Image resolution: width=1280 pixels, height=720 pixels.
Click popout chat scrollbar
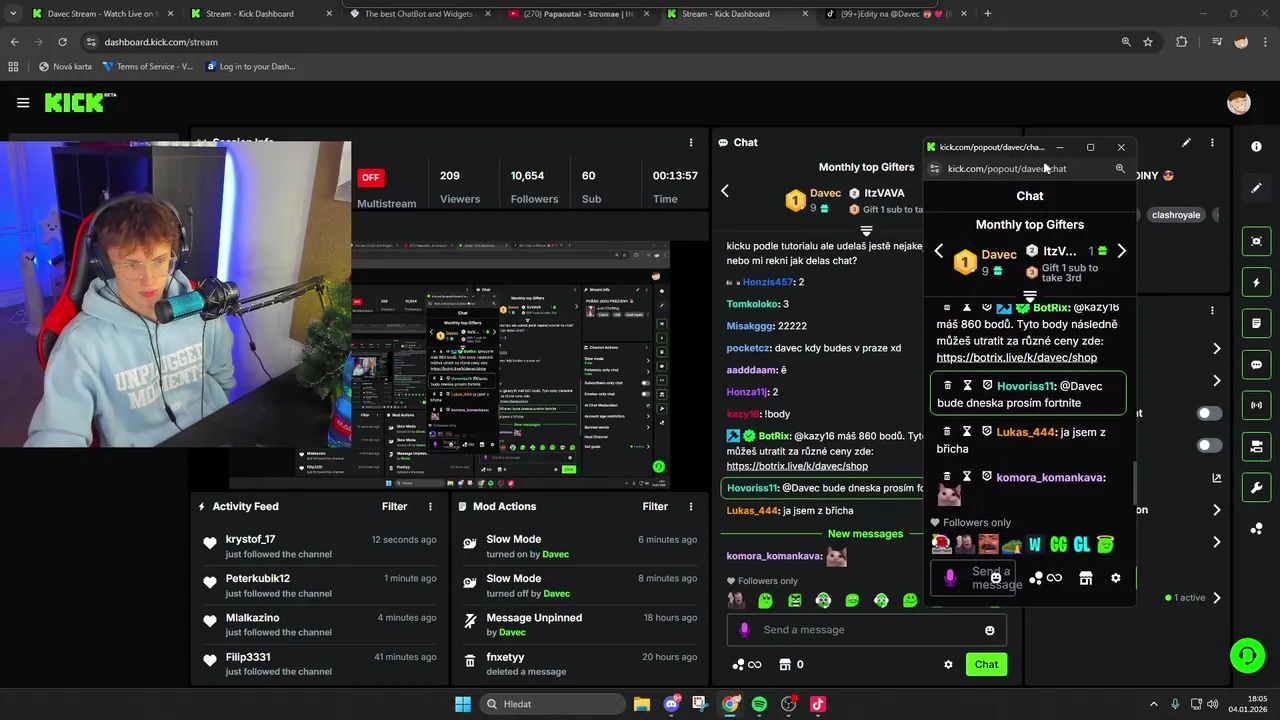tap(1133, 484)
